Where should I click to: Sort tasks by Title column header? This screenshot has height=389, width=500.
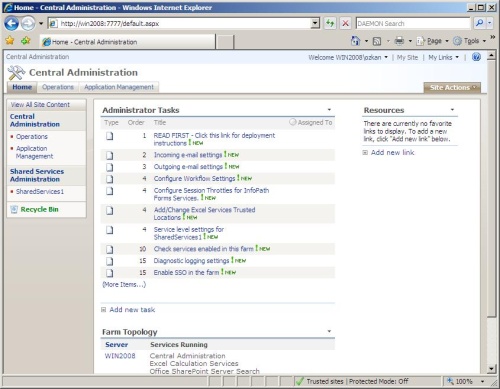click(160, 122)
